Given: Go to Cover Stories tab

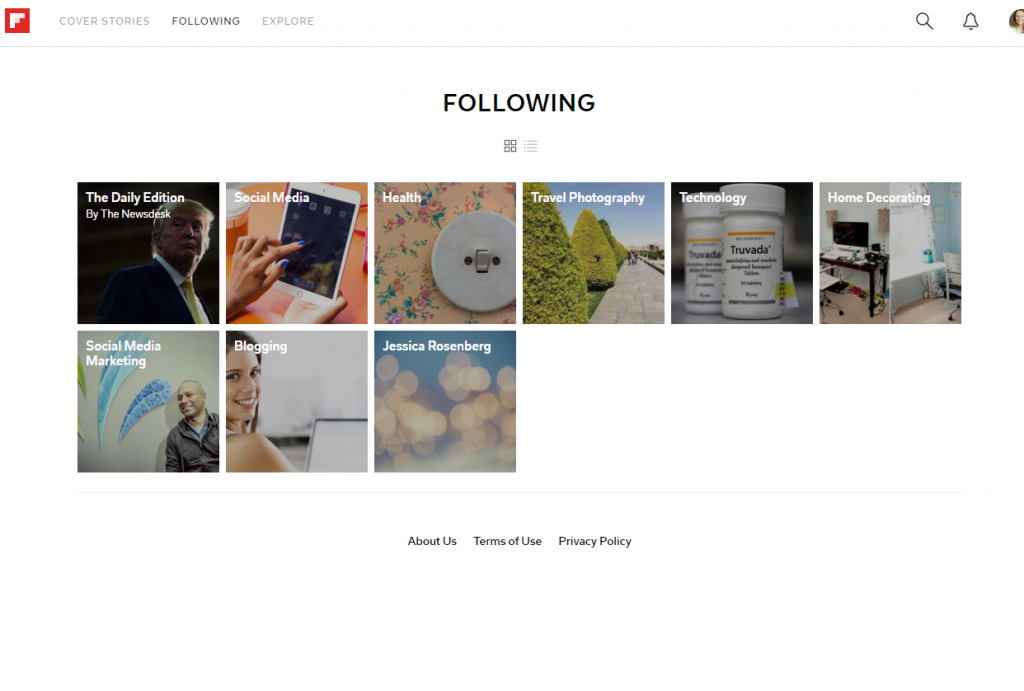Looking at the screenshot, I should coord(104,21).
